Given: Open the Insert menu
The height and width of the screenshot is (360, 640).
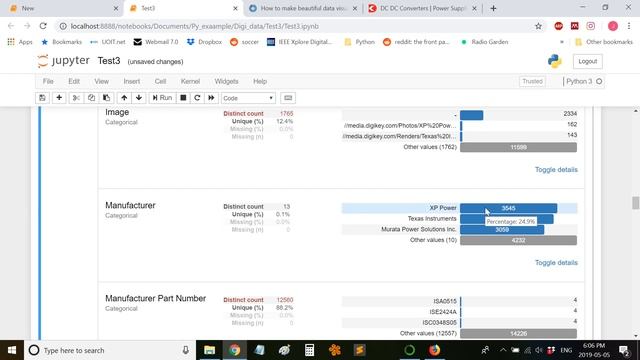Looking at the screenshot, I should 132,81.
